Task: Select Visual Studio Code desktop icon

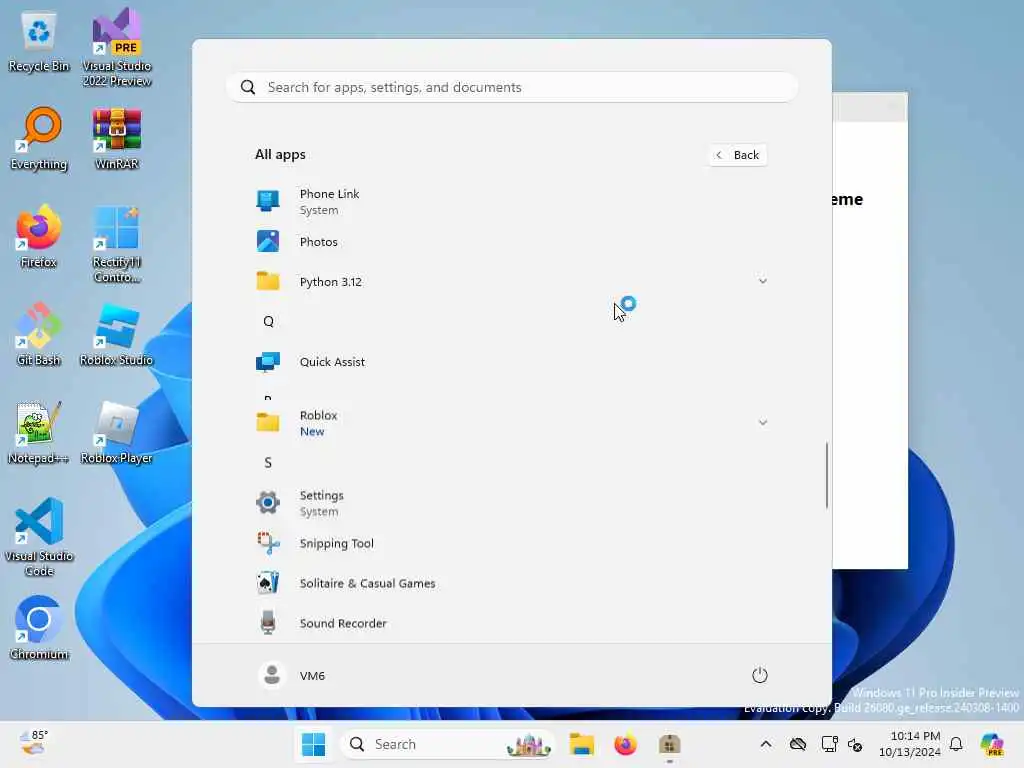Action: (x=39, y=537)
